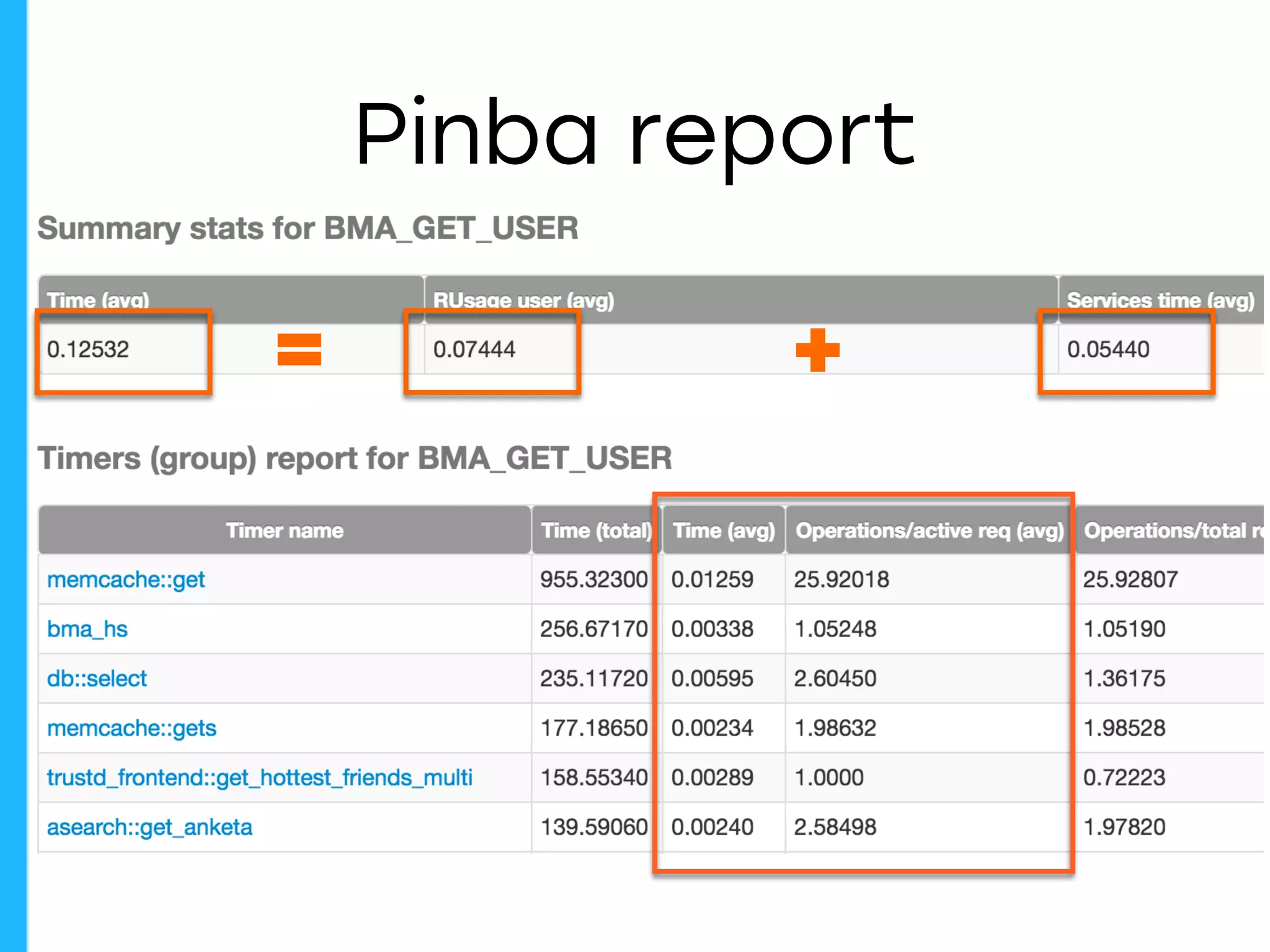Viewport: 1270px width, 952px height.
Task: Select the services time value 0.05440
Action: [x=1108, y=350]
